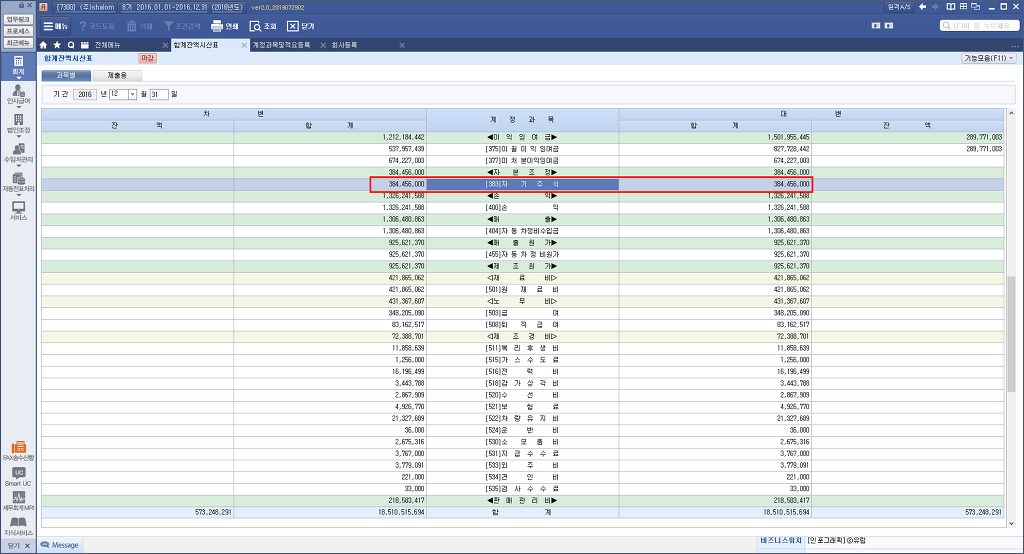The height and width of the screenshot is (554, 1024).
Task: Click the scroll up arrow of table
Action: [1012, 114]
